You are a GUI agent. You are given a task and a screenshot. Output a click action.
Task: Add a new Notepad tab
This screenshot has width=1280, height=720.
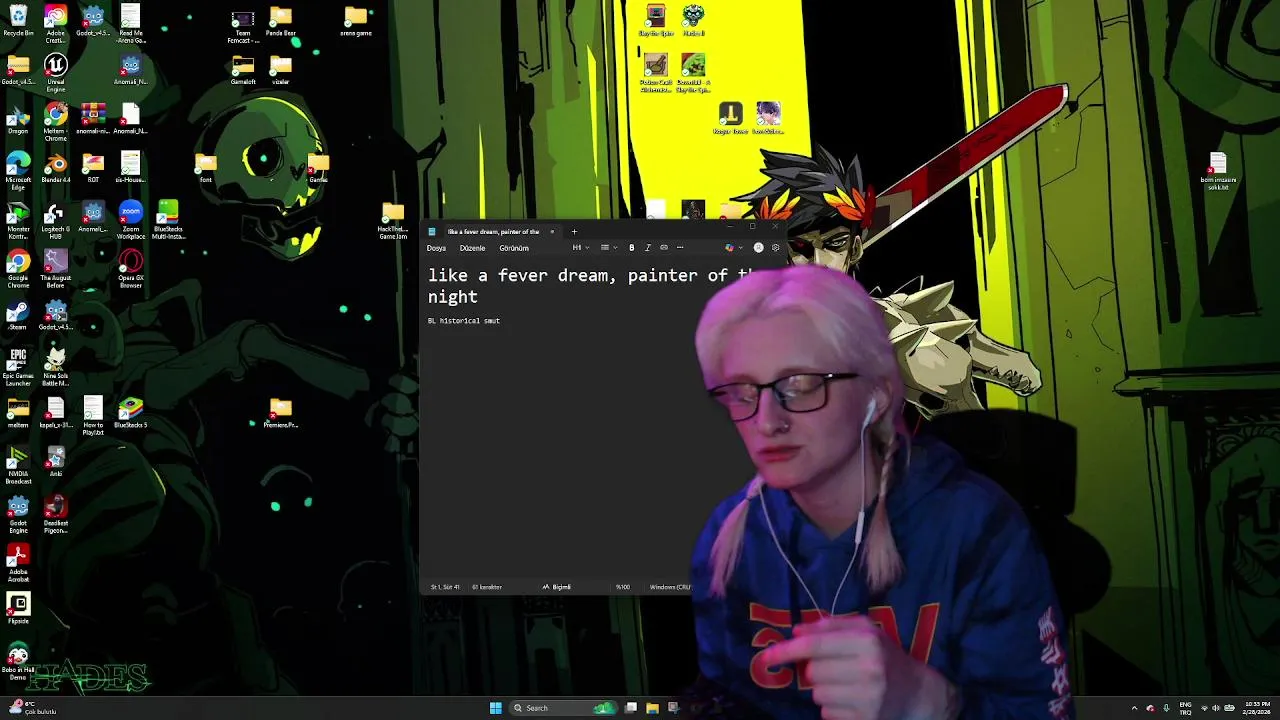[574, 232]
